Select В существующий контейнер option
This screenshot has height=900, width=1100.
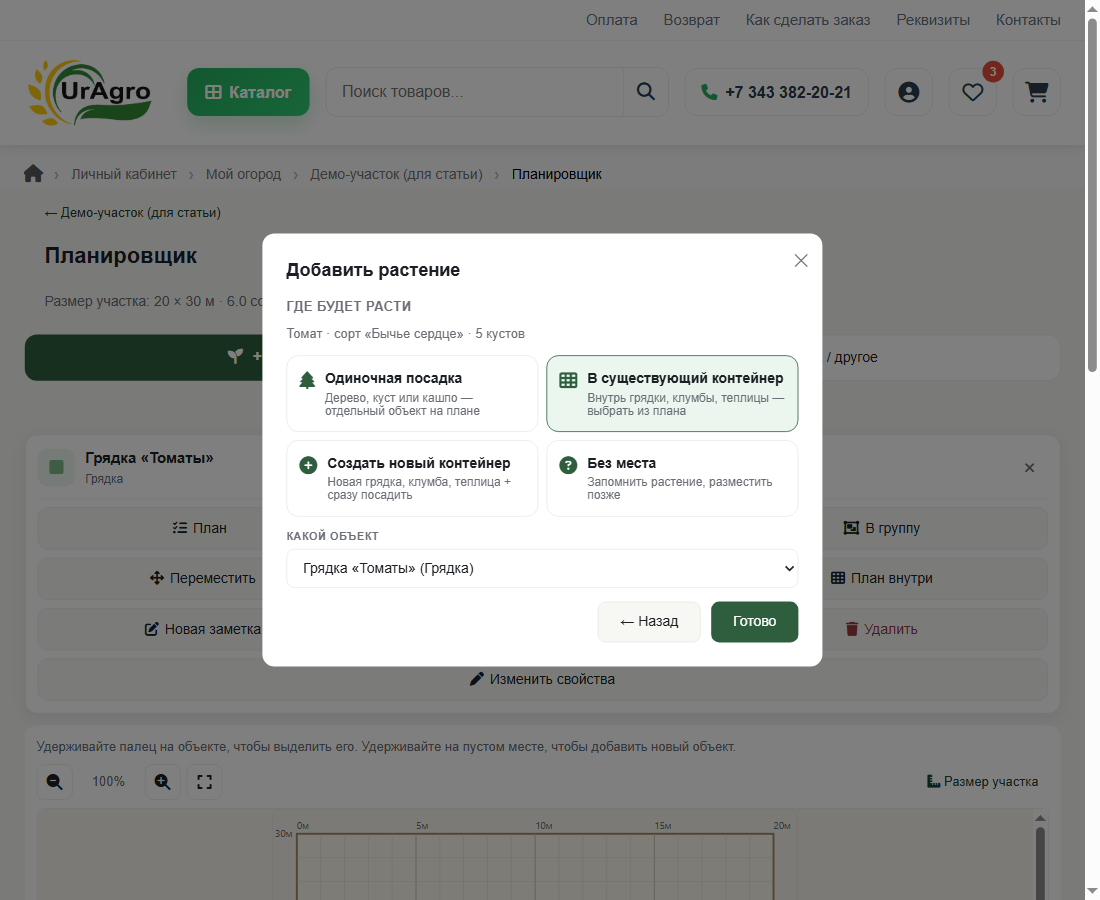pos(672,394)
